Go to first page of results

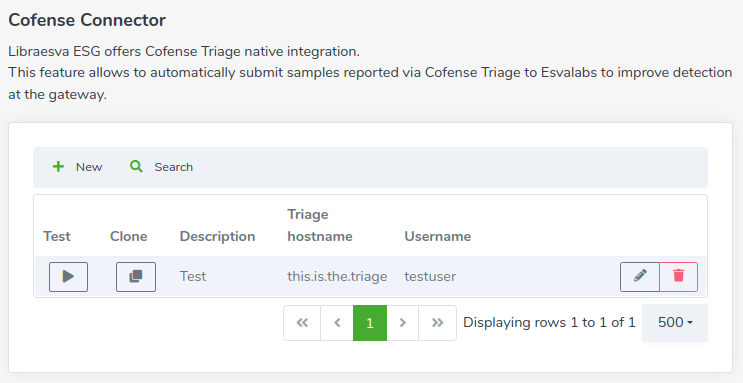click(x=302, y=323)
